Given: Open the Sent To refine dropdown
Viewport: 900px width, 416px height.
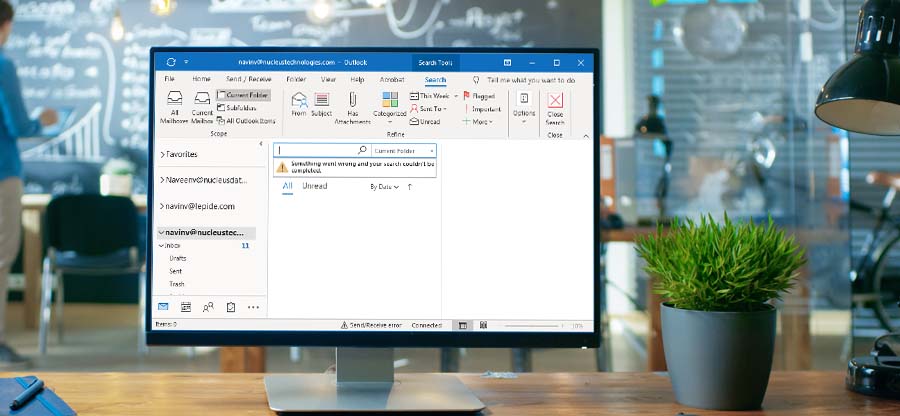Looking at the screenshot, I should click(429, 108).
